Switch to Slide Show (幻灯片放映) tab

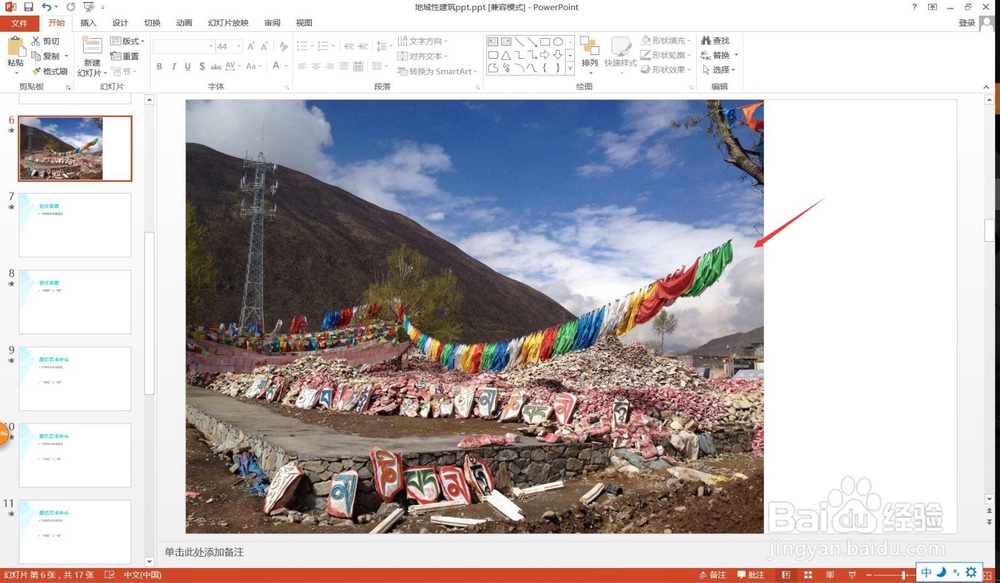(228, 23)
